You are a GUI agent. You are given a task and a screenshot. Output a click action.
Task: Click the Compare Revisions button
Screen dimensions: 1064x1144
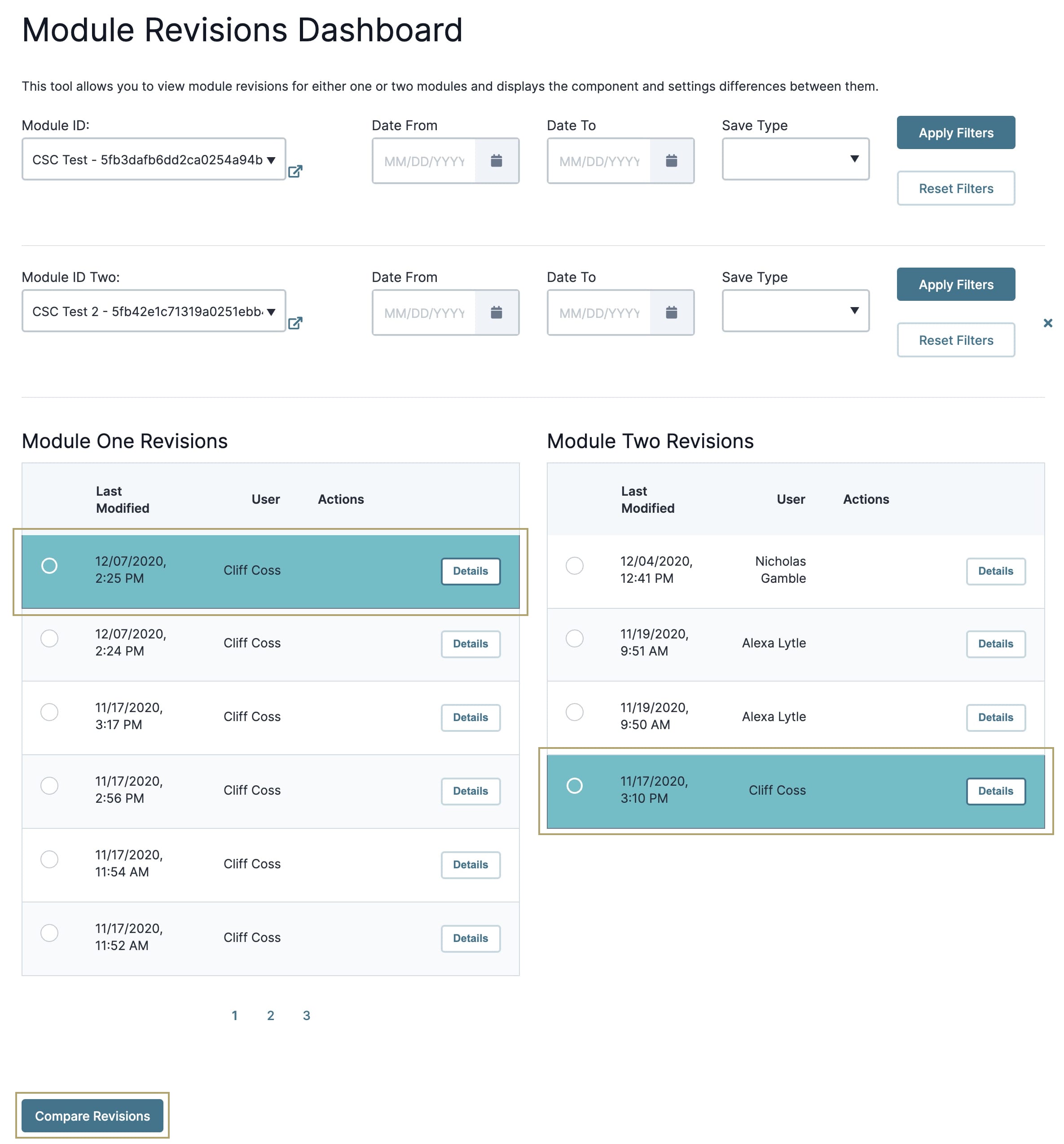[x=92, y=1116]
